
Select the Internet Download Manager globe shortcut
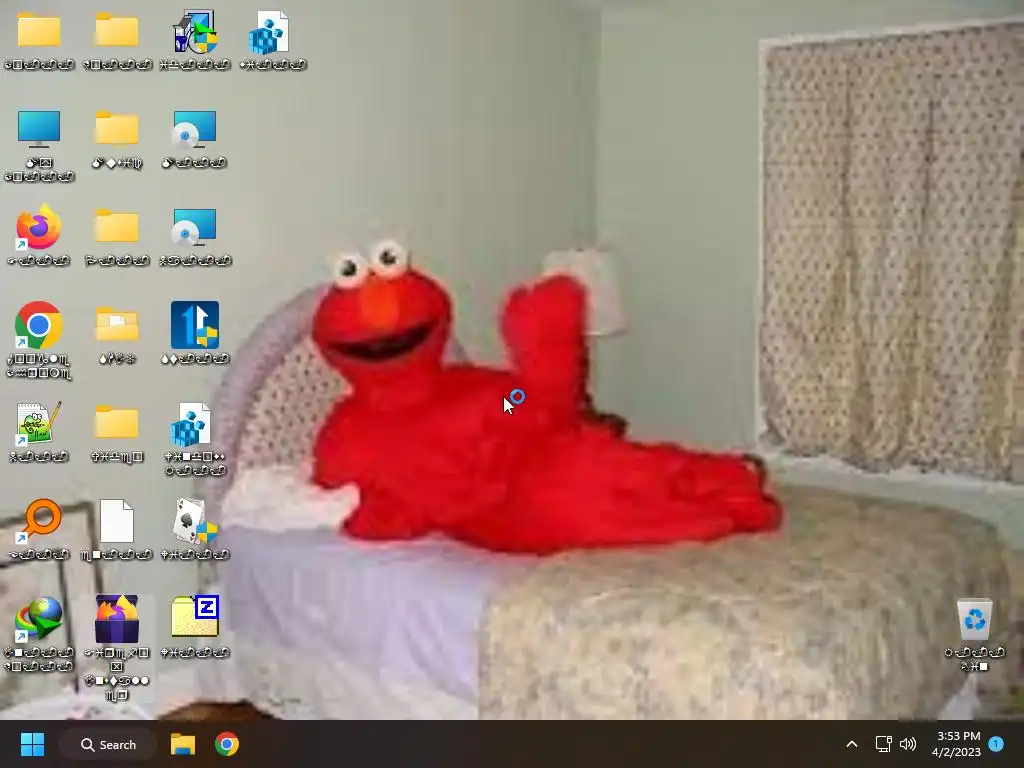[x=39, y=619]
